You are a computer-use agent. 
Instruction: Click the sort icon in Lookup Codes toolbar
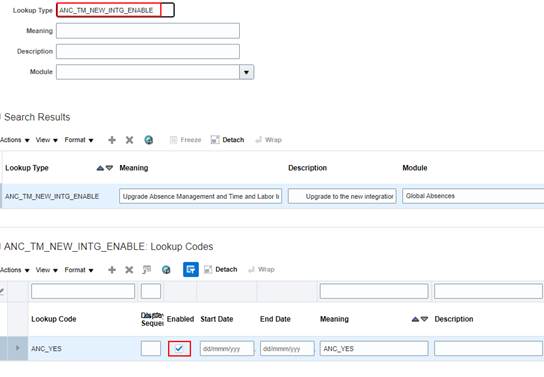[x=147, y=269]
